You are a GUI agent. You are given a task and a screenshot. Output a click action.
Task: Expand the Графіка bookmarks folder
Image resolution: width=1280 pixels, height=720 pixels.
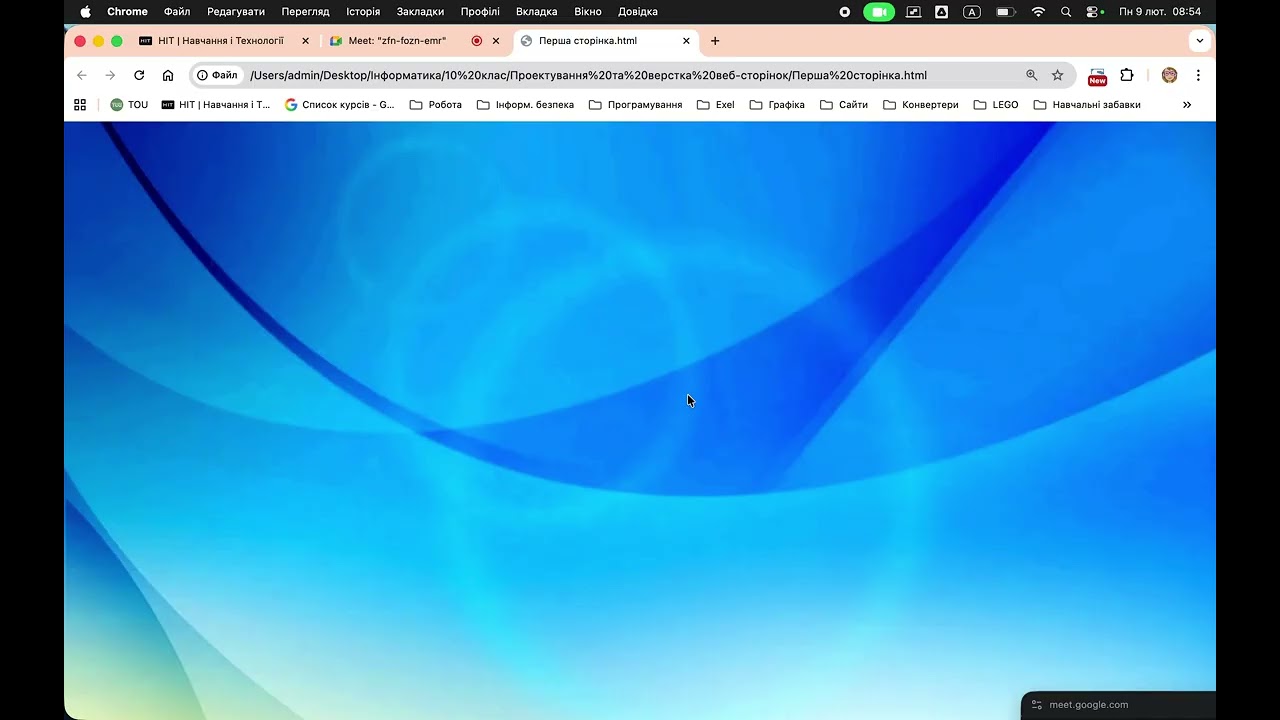point(777,104)
